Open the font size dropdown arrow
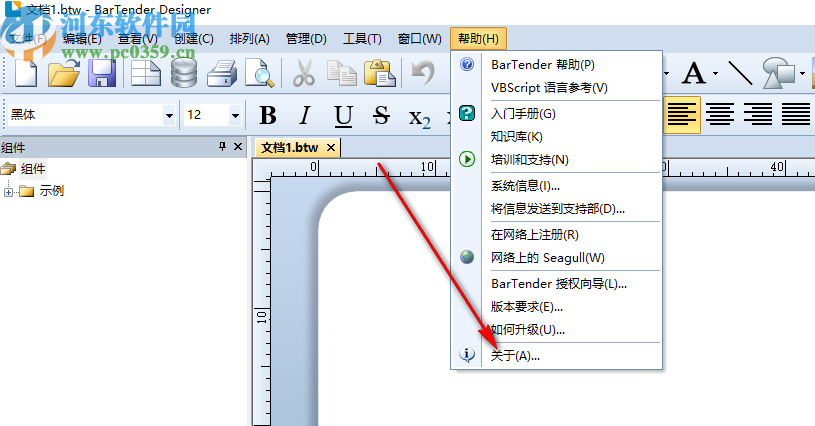The height and width of the screenshot is (426, 815). 235,115
